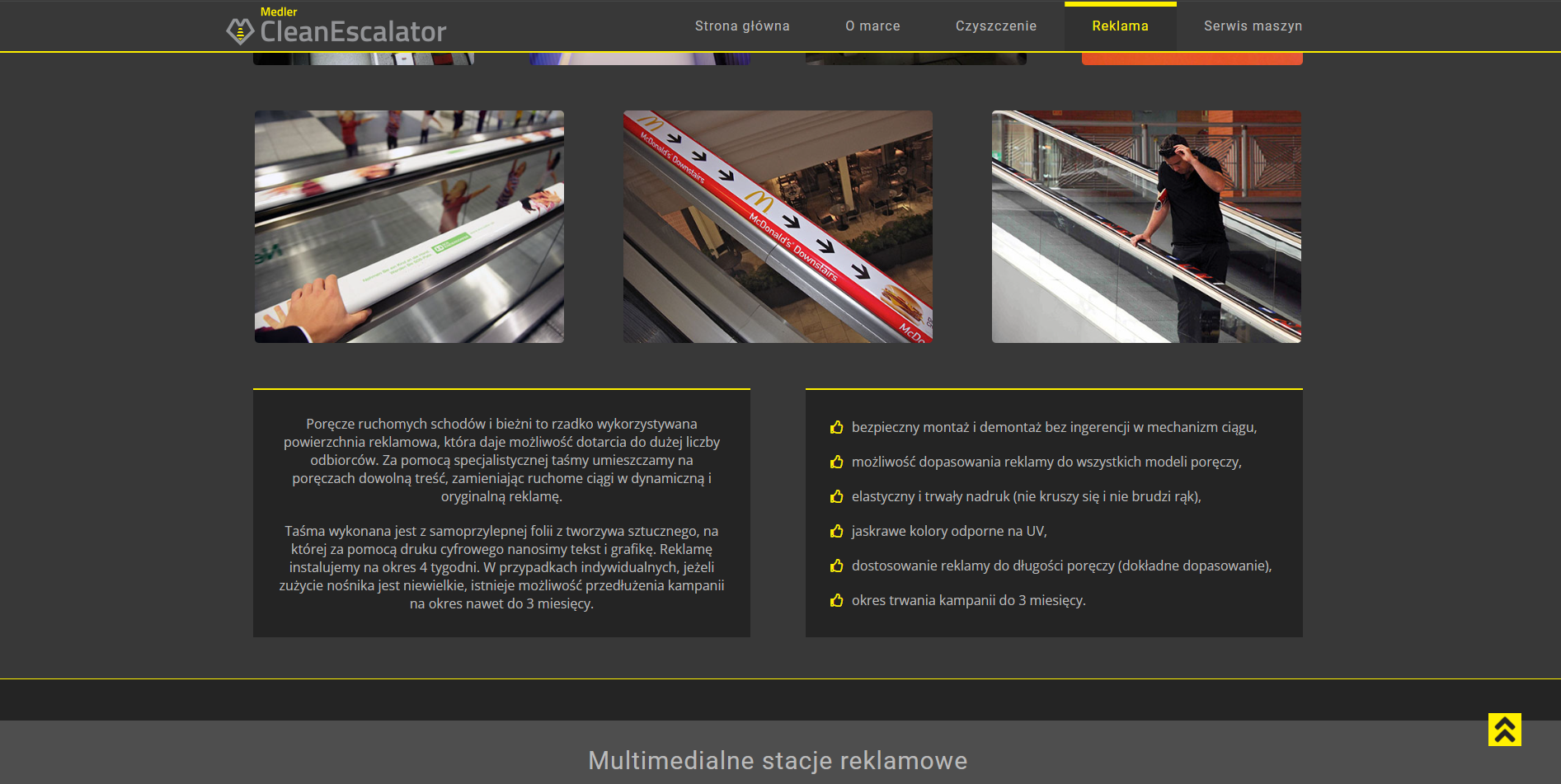Click thumbs-up icon beside 'dostosowanie reklamy'

[x=836, y=566]
